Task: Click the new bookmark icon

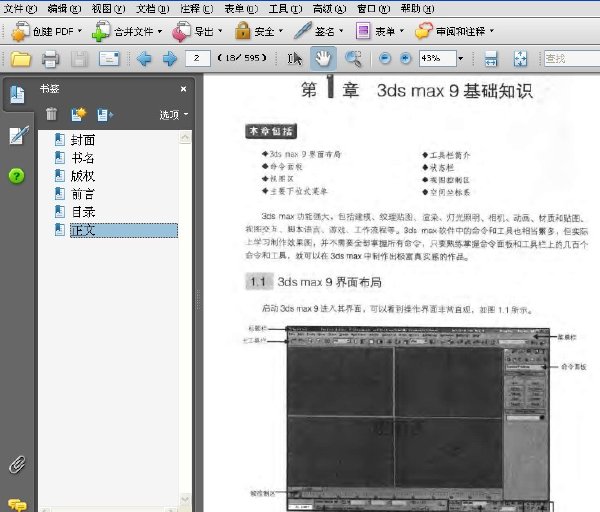Action: pos(79,114)
